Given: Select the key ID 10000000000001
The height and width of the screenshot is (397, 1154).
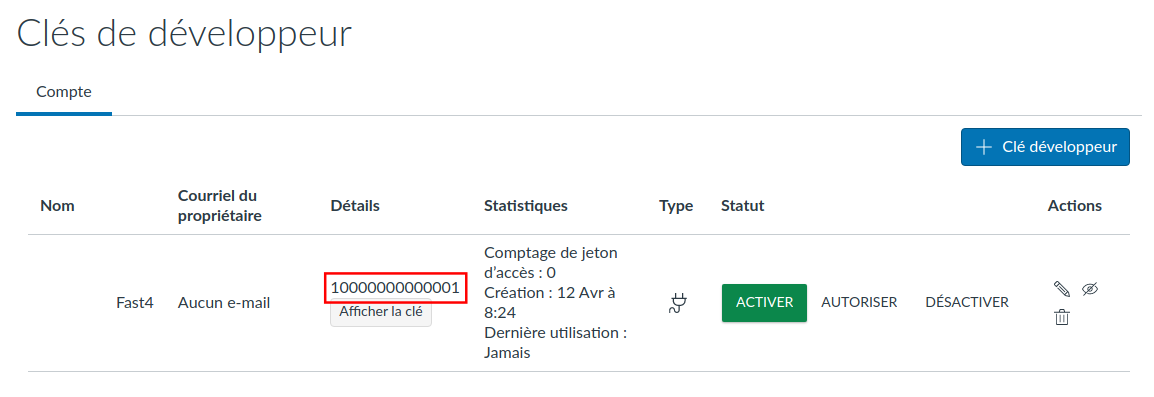Looking at the screenshot, I should click(x=395, y=287).
